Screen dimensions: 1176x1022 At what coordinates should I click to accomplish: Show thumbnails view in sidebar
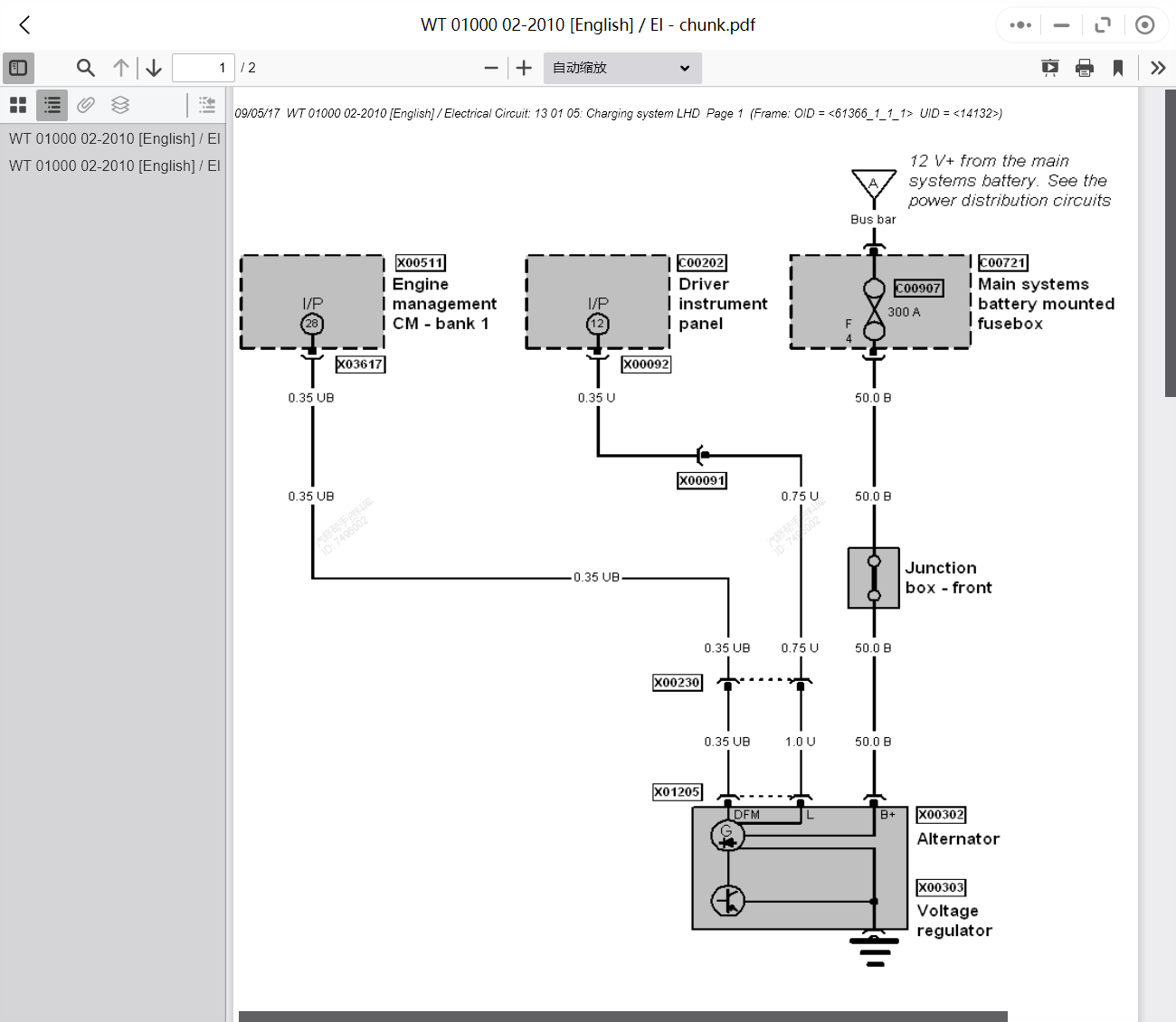[x=18, y=105]
